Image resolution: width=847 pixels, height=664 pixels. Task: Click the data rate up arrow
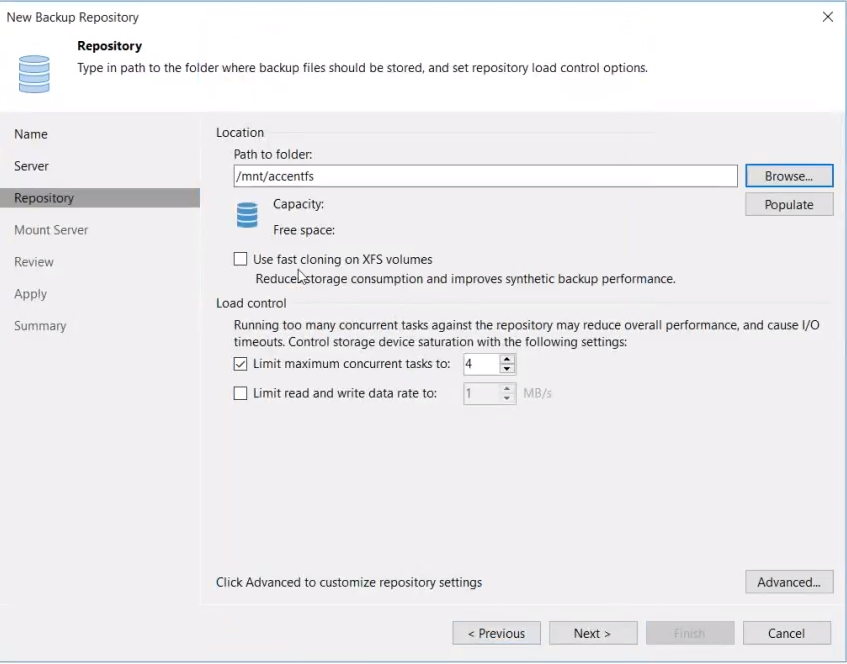508,389
